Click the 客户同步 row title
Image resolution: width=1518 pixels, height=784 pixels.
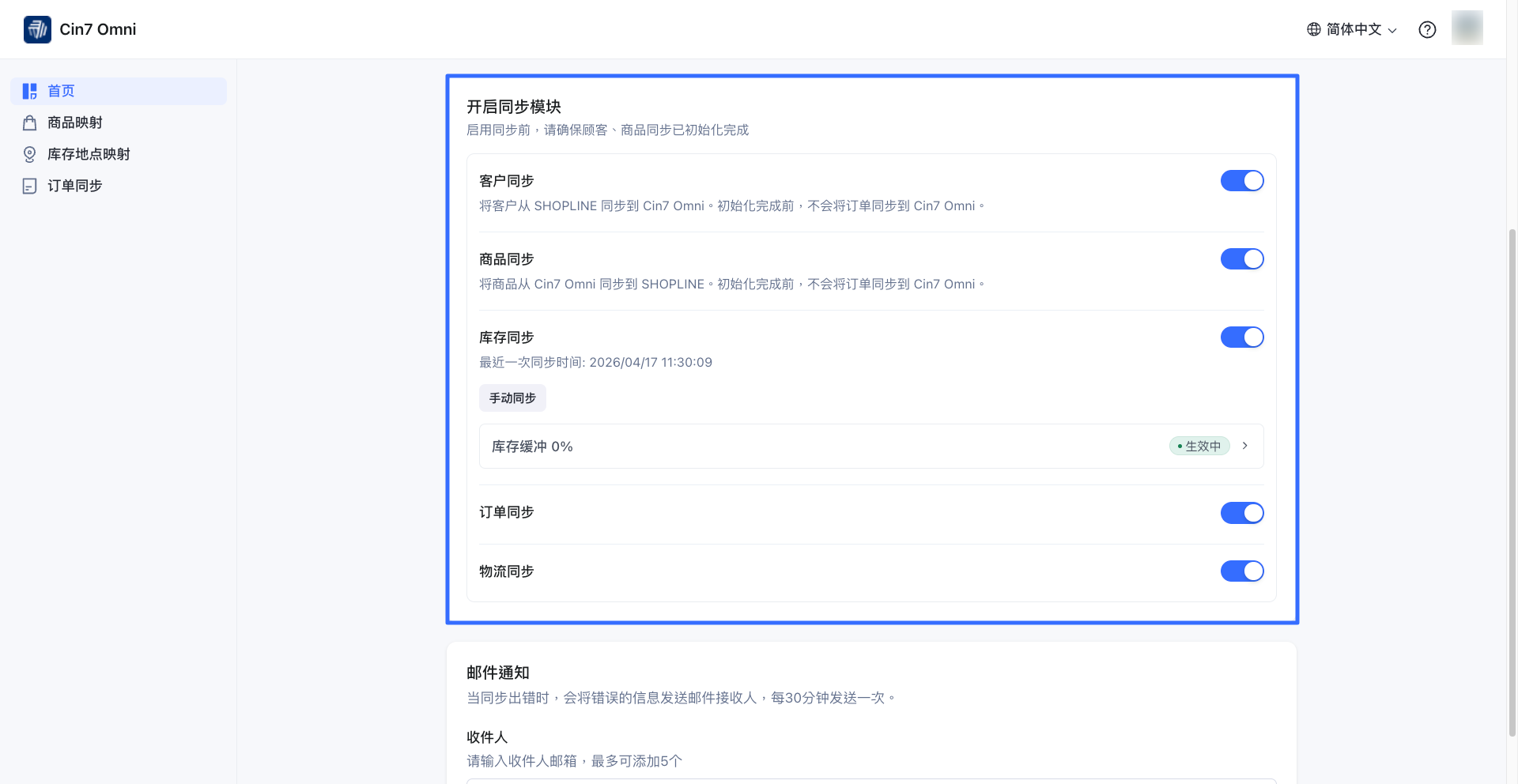[x=507, y=181]
